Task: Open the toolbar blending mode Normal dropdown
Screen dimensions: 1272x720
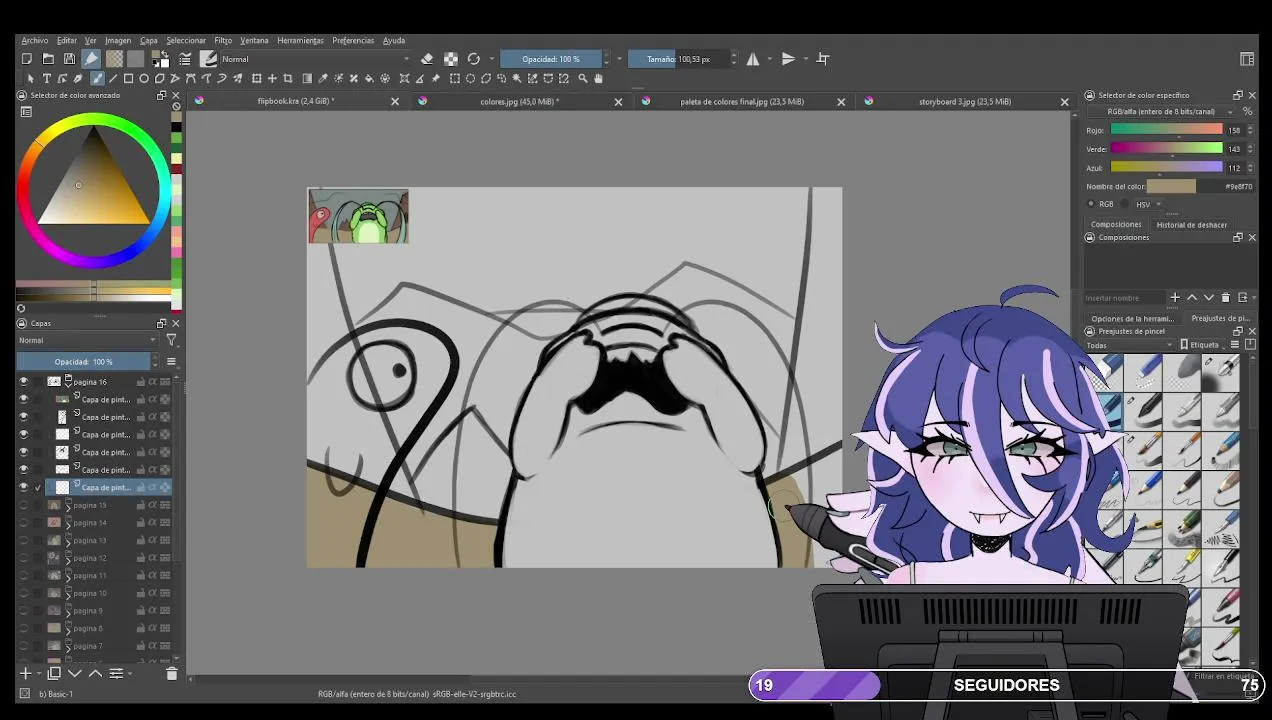Action: (315, 59)
